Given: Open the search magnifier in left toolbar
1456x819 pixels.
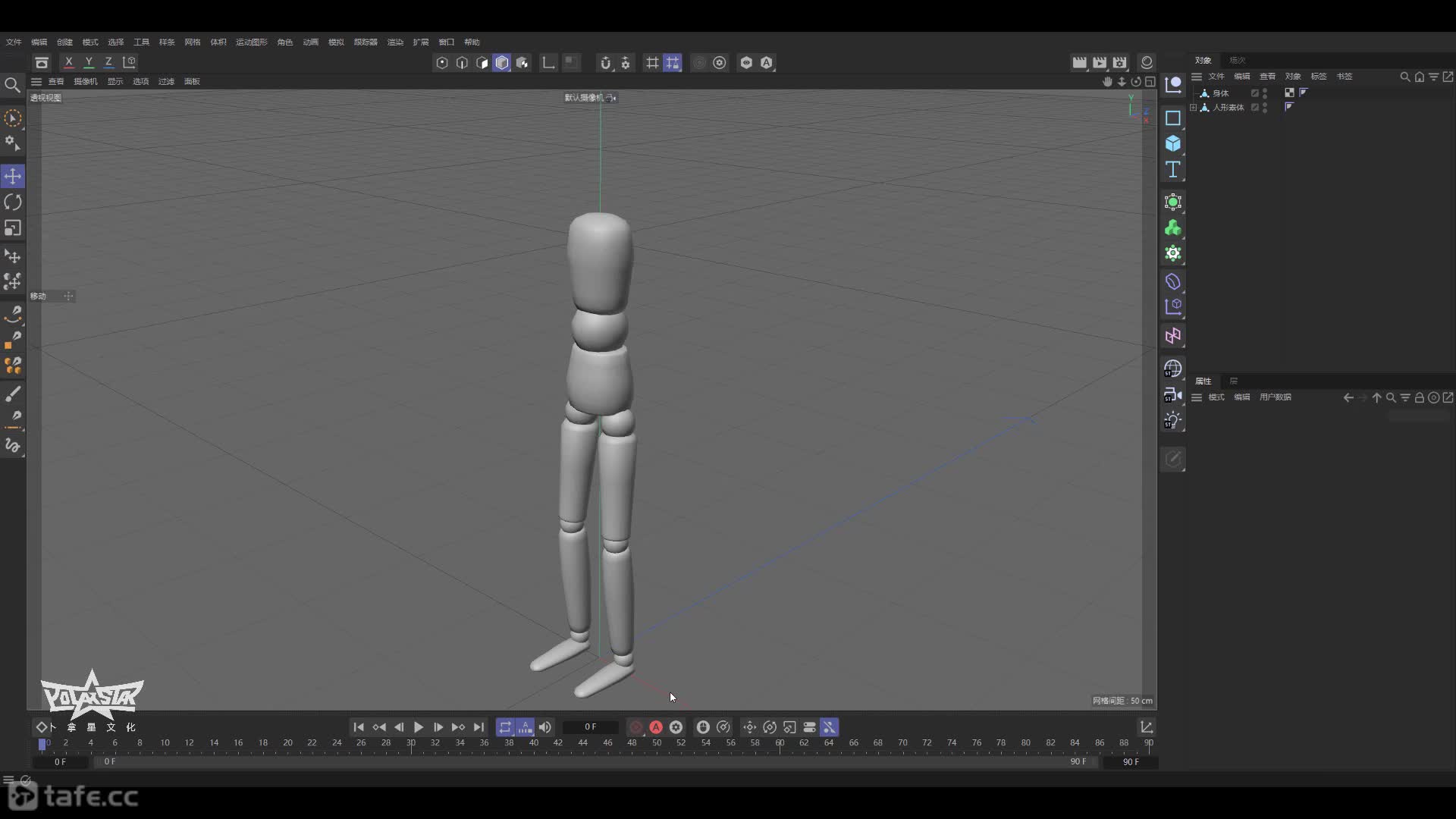Looking at the screenshot, I should pyautogui.click(x=12, y=85).
